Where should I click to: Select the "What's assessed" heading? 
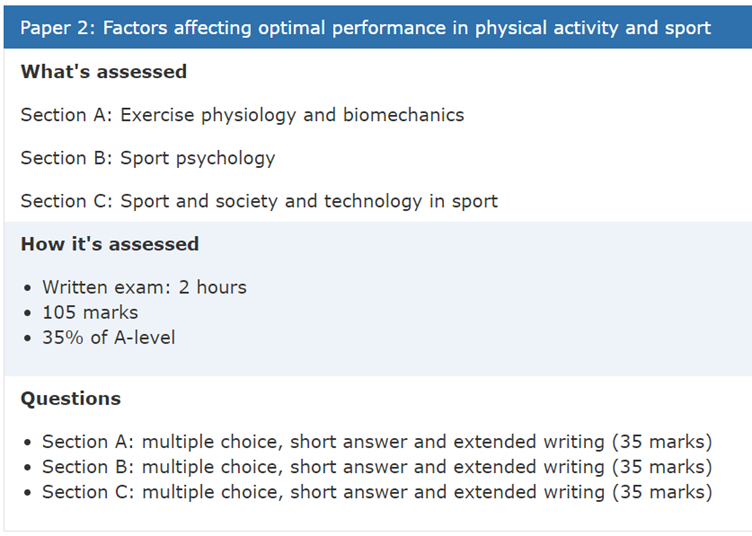pos(104,71)
